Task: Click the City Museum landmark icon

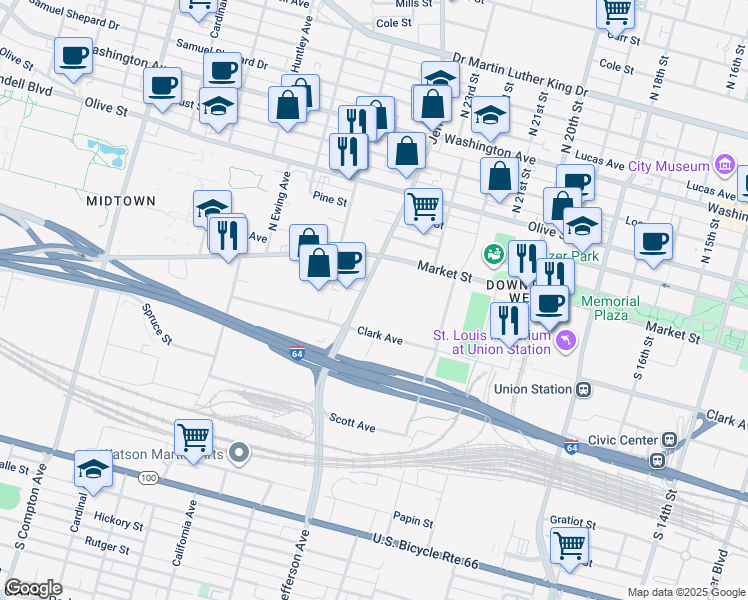Action: [x=725, y=165]
